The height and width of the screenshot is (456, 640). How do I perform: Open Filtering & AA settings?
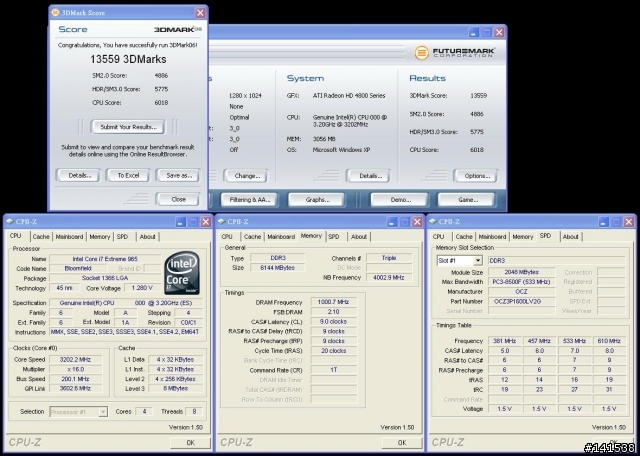(x=250, y=200)
